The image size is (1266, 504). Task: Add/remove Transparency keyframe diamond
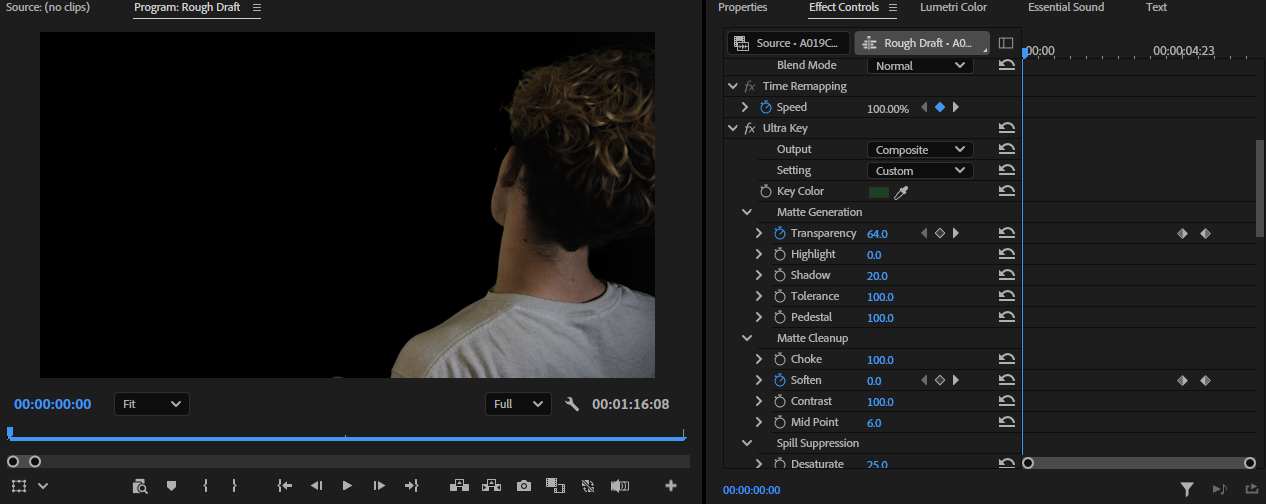coord(940,233)
